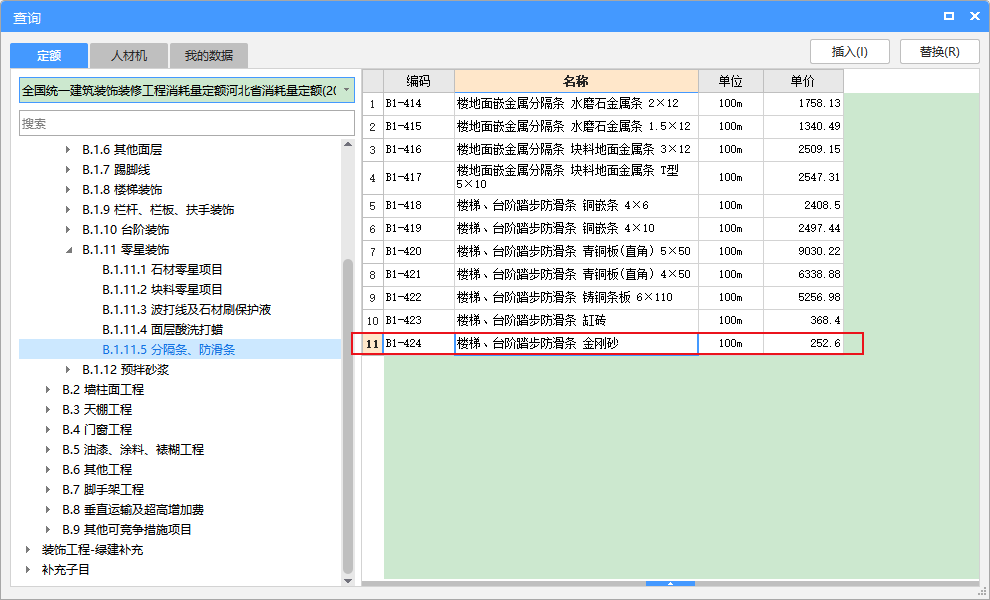The height and width of the screenshot is (600, 990).
Task: Expand 装饰工程-绿建补充 arrow
Action: 28,549
